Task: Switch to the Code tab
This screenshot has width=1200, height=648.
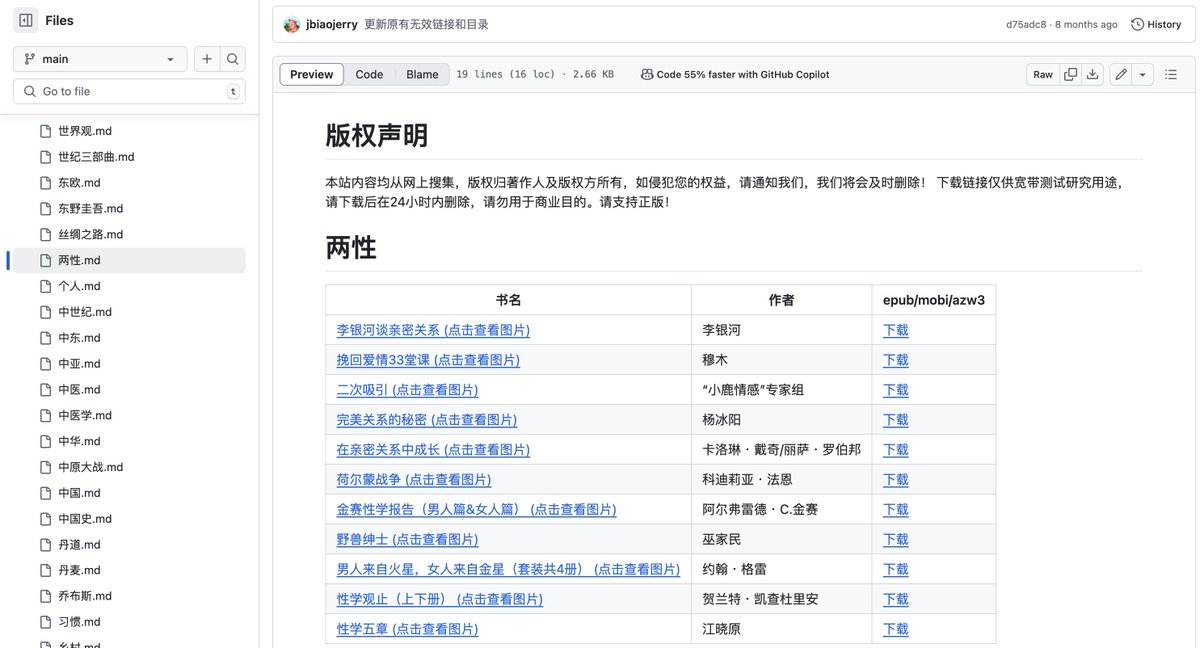Action: click(369, 73)
